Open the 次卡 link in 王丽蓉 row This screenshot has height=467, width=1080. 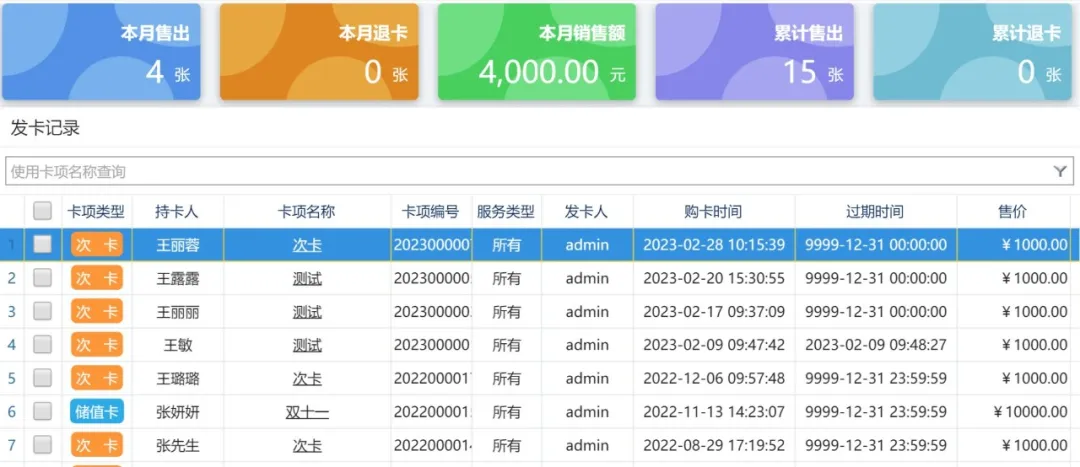point(307,245)
